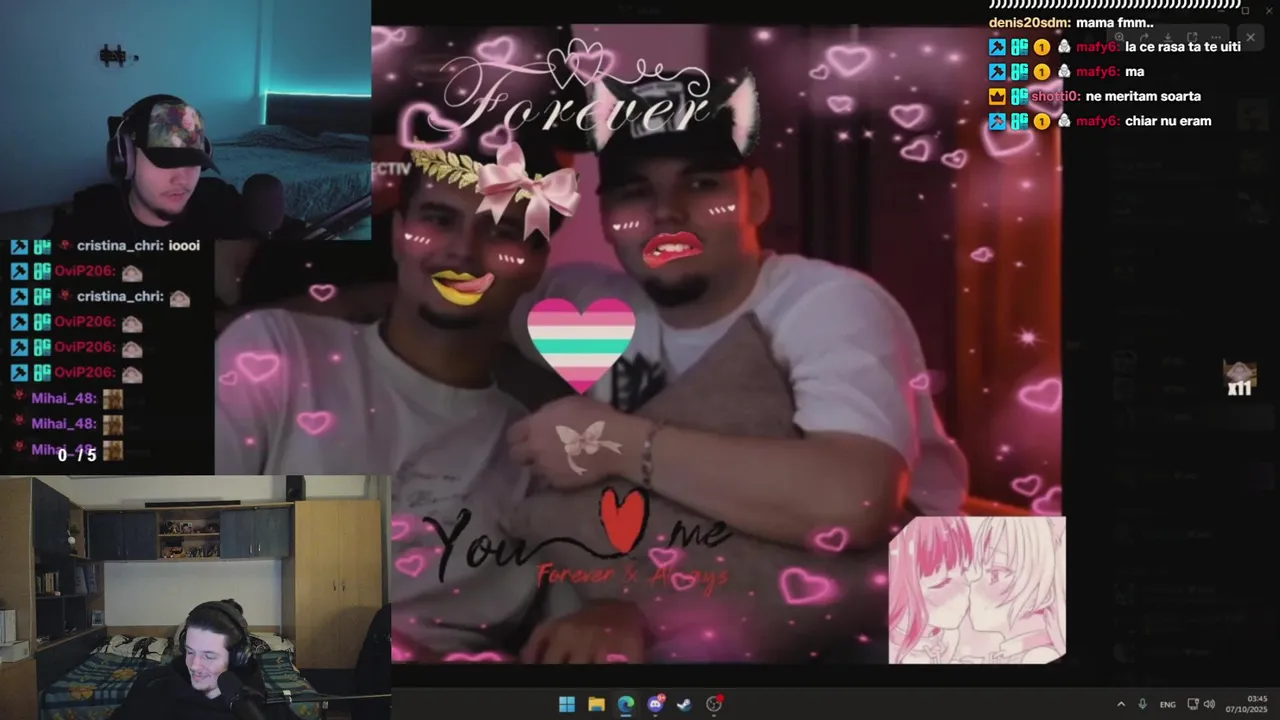Click the hammer moderator badge beside 'chiar nu eram'
Viewport: 1280px width, 720px height.
997,122
